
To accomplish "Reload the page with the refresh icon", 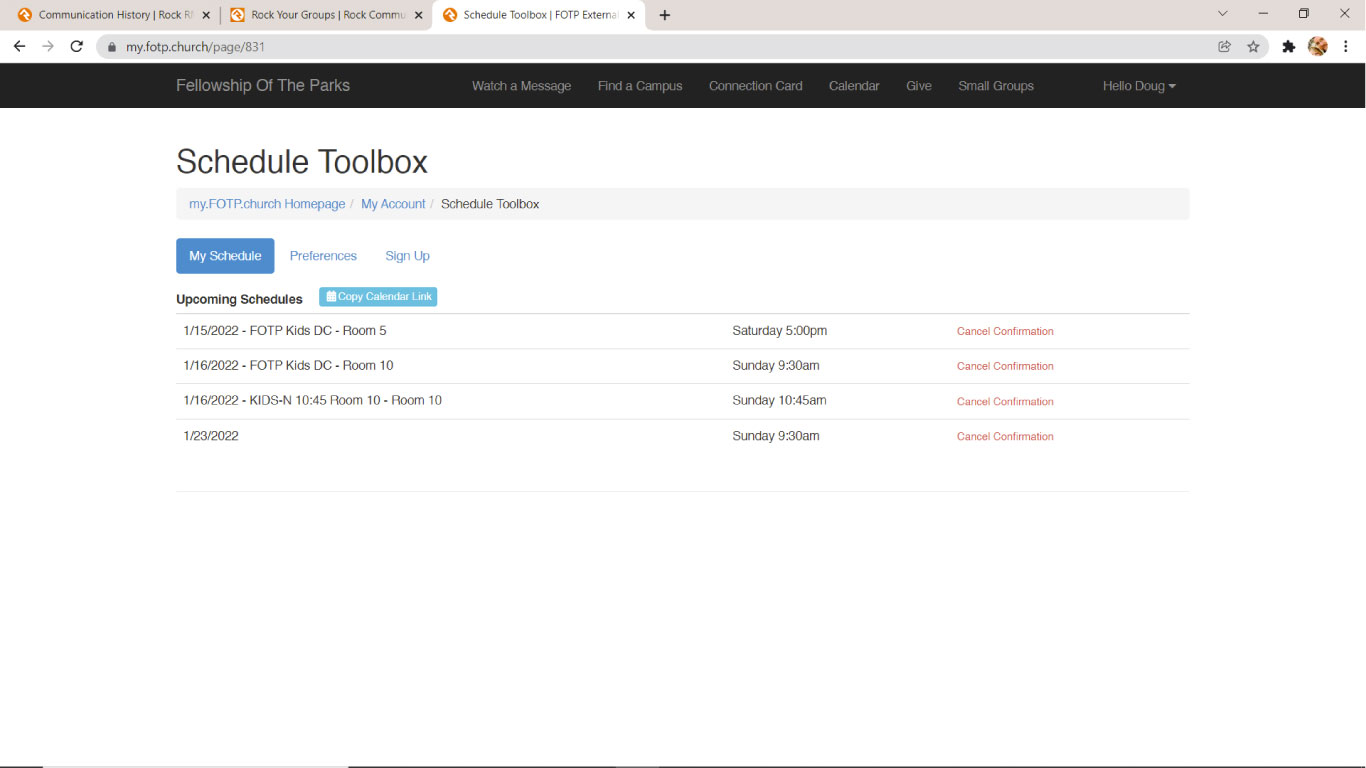I will (x=76, y=46).
